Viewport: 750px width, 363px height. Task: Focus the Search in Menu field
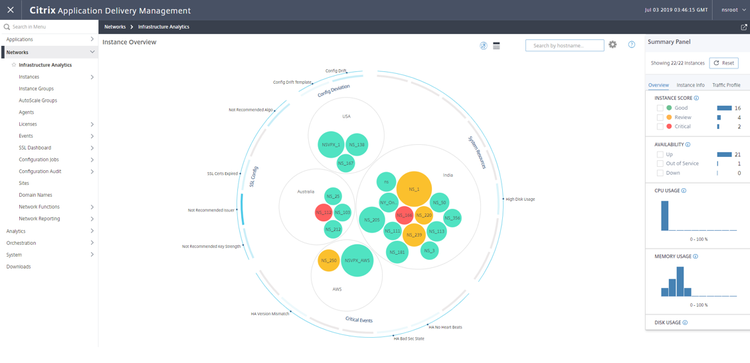(49, 27)
